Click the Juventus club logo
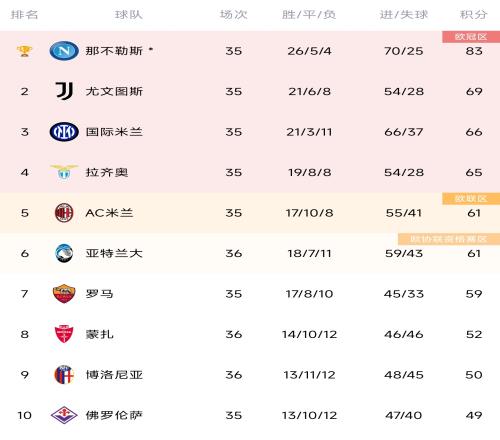This screenshot has width=500, height=440. click(64, 91)
